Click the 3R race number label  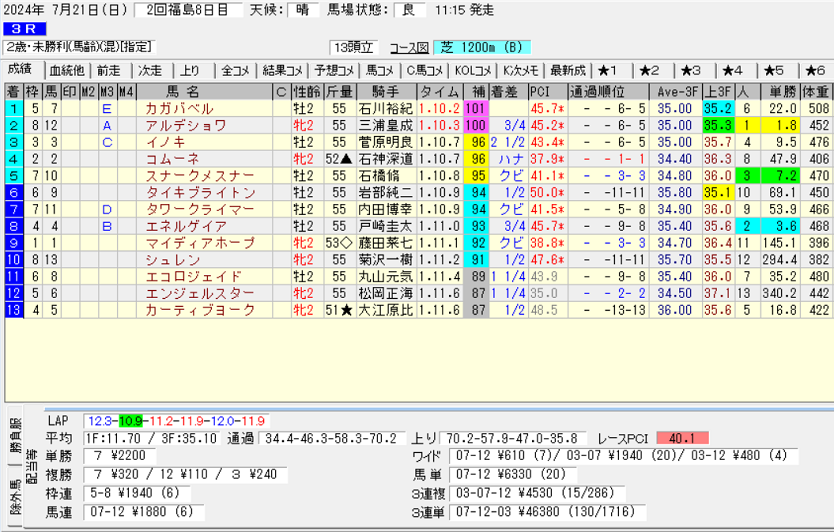coord(21,29)
